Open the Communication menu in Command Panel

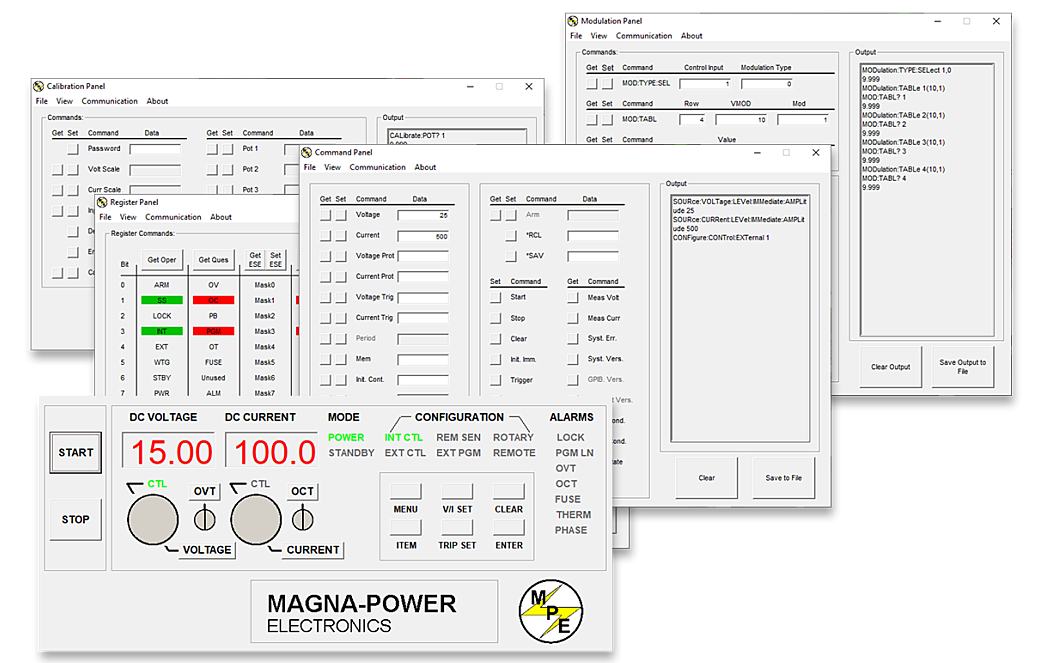[x=378, y=167]
